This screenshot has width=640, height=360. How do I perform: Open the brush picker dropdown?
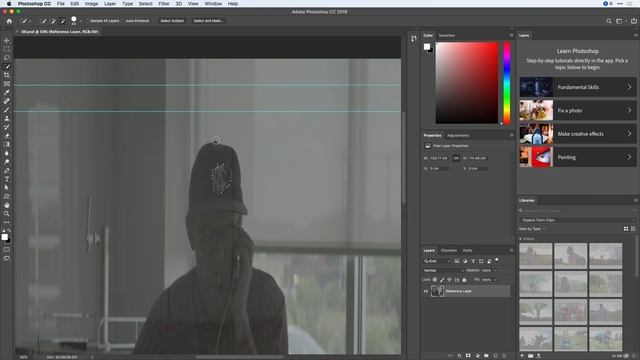[x=80, y=21]
